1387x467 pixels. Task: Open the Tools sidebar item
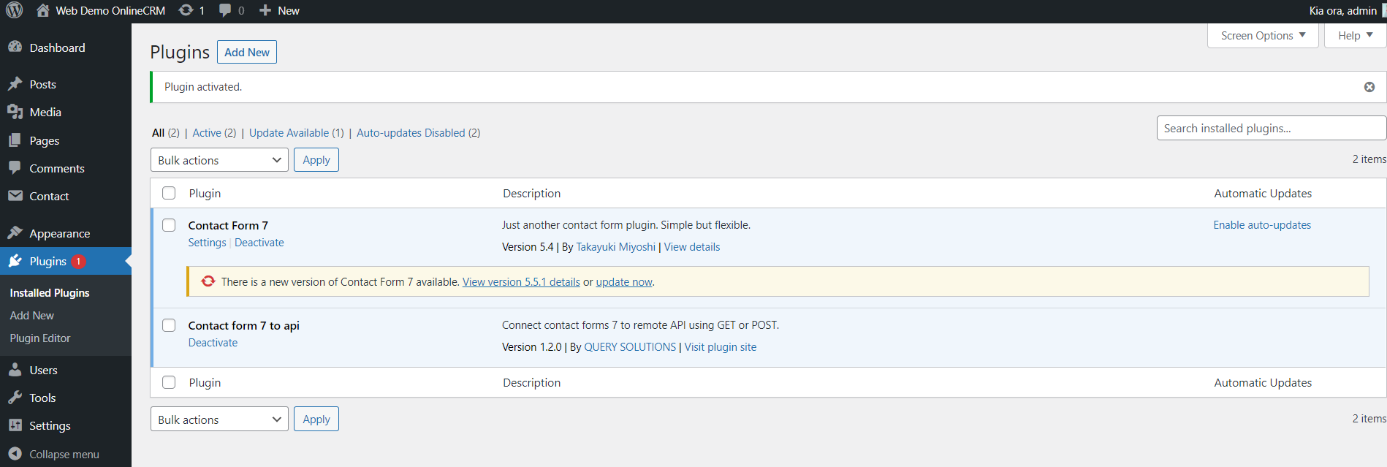(42, 398)
